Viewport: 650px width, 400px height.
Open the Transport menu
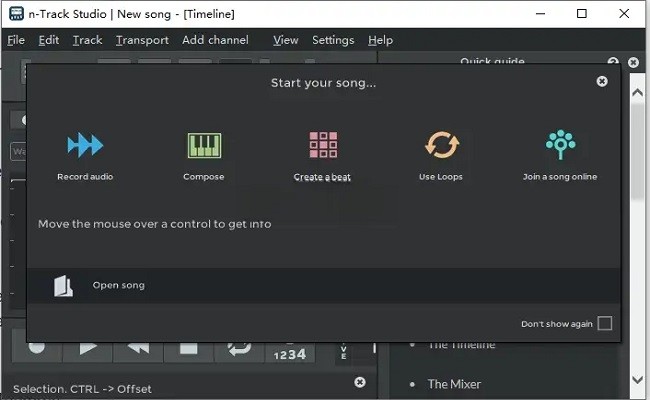pos(142,40)
